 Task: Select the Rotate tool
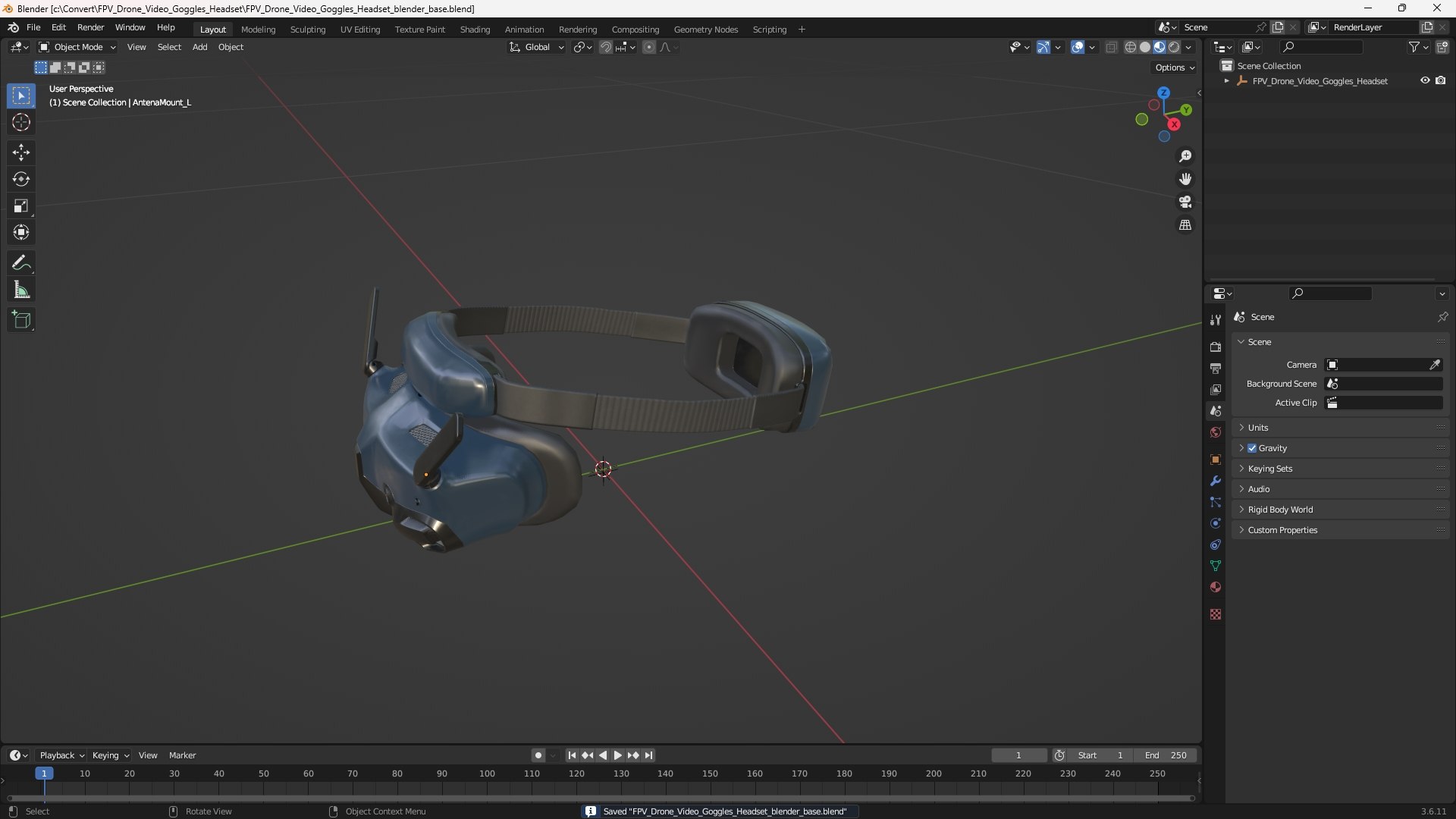pos(21,179)
